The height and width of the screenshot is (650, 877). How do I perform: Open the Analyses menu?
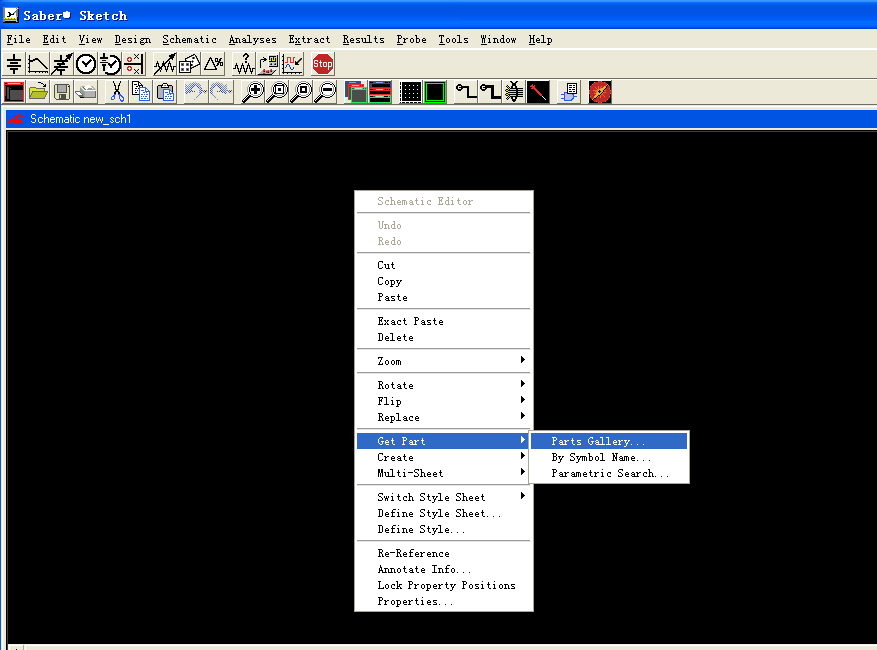click(252, 40)
